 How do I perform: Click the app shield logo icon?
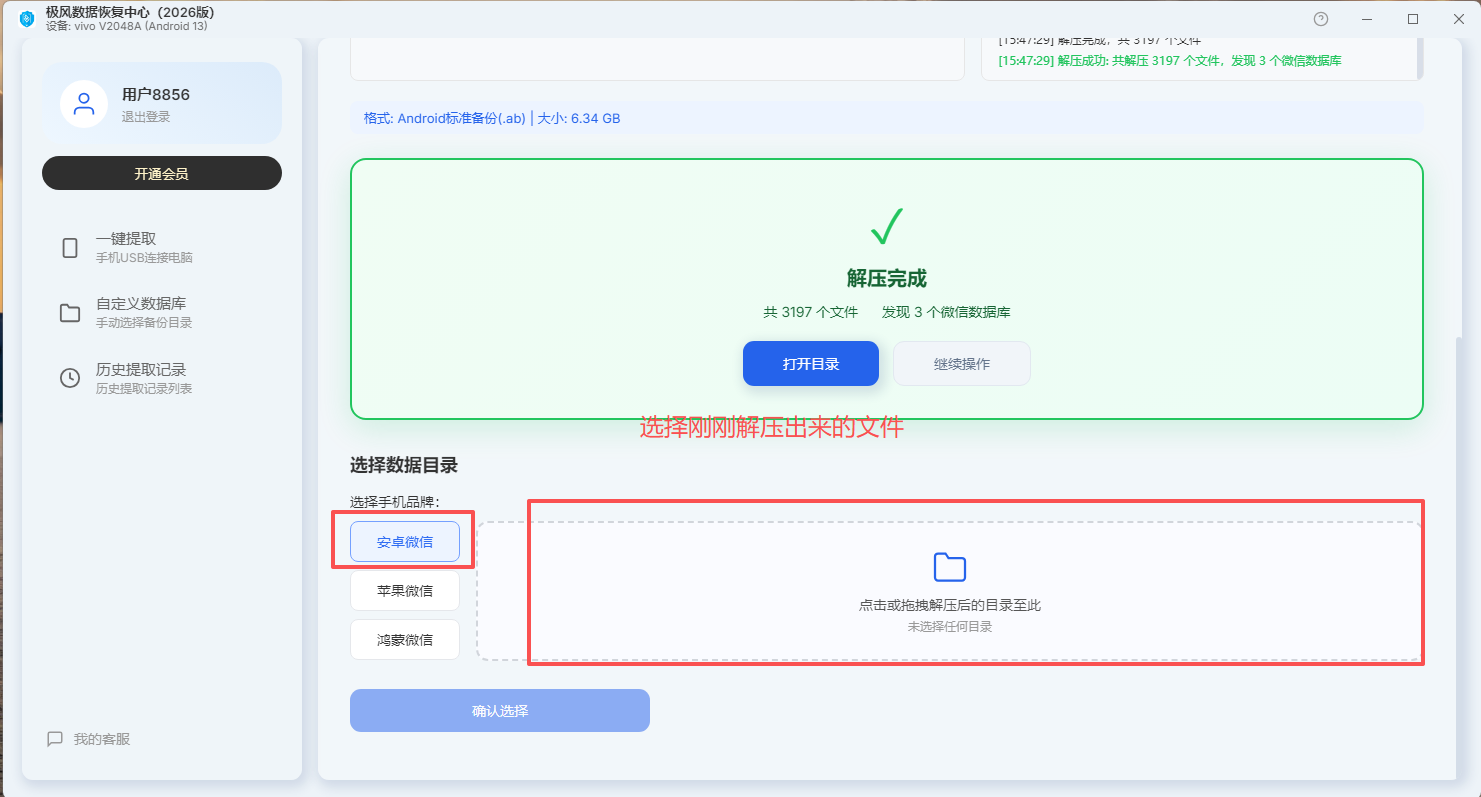click(x=27, y=19)
